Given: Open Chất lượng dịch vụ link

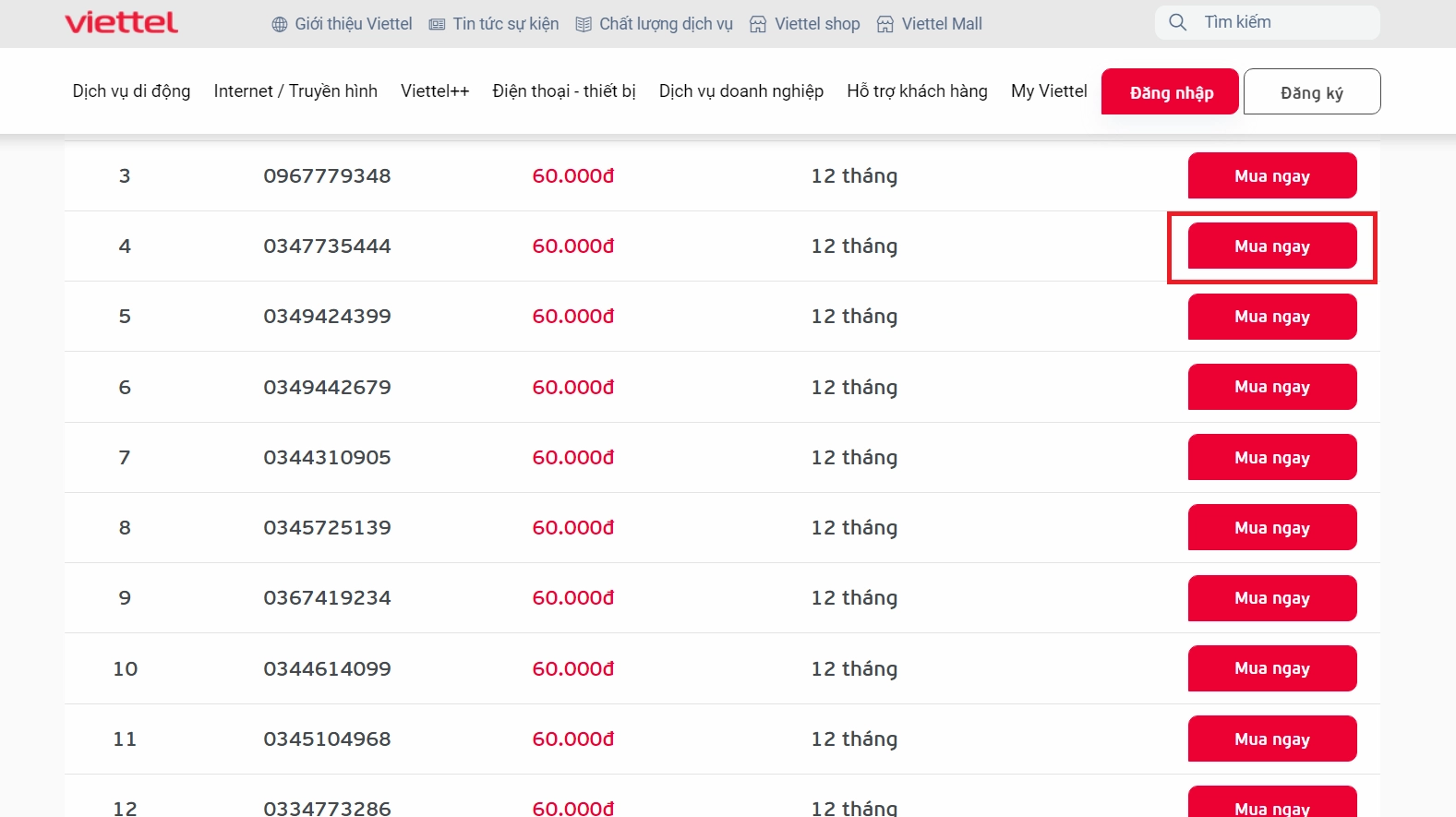Looking at the screenshot, I should (x=666, y=24).
